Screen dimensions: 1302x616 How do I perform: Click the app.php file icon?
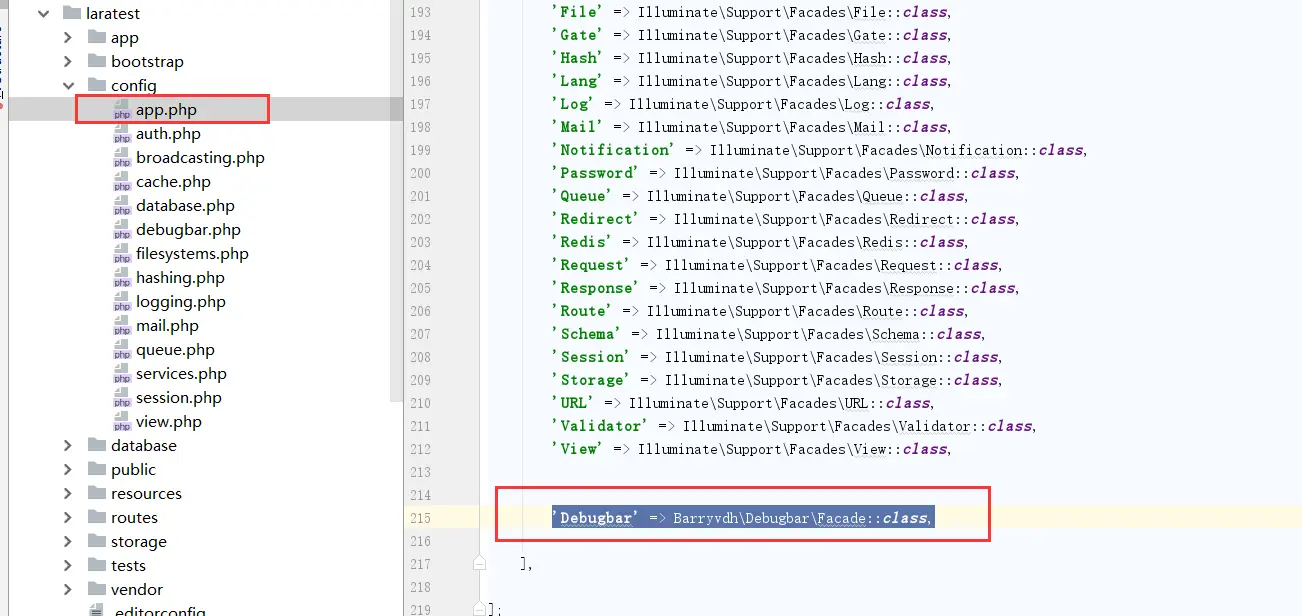(122, 110)
